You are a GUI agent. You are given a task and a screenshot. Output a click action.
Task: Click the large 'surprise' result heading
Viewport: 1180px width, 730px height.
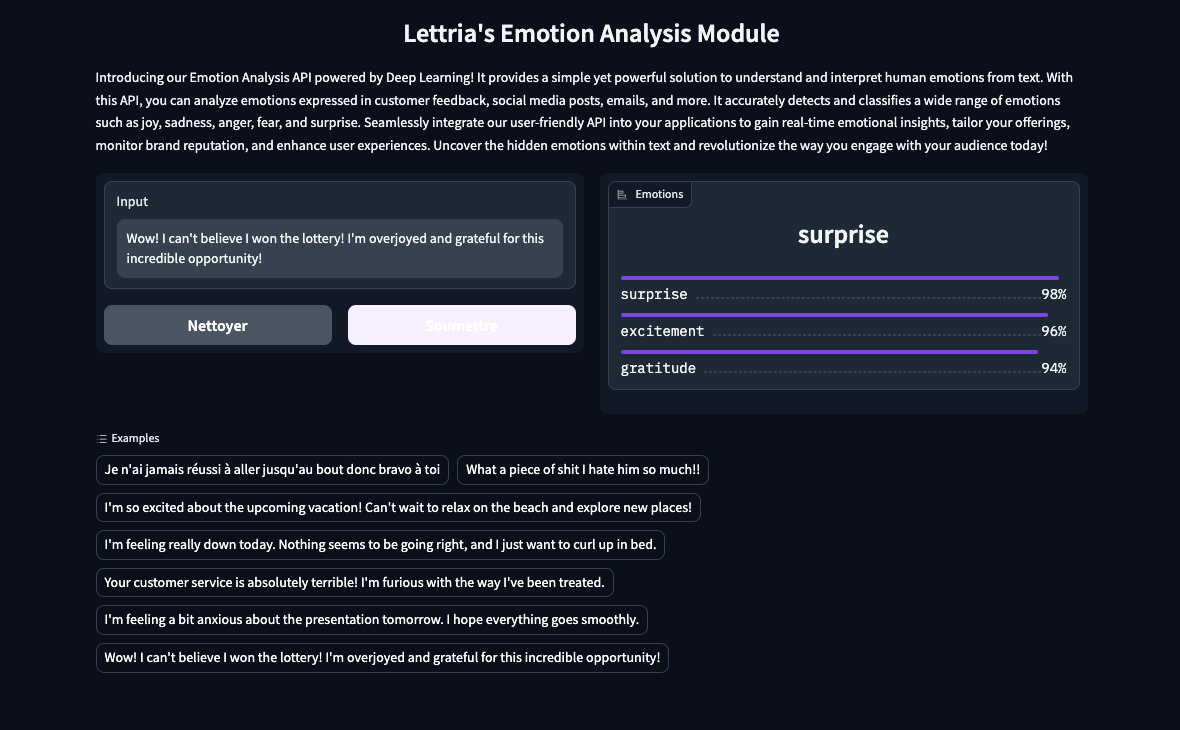point(842,234)
